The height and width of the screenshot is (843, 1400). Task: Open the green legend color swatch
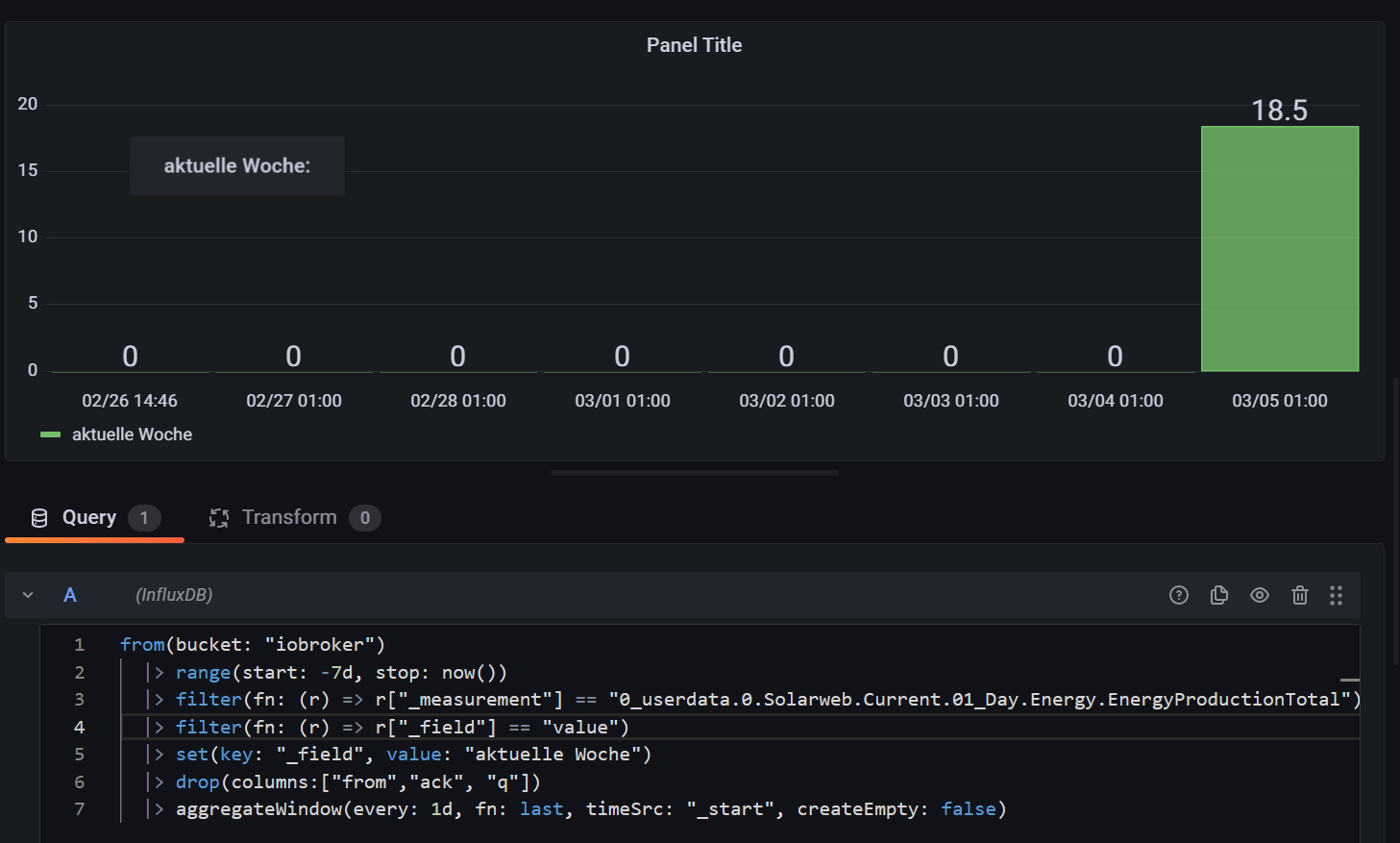click(x=50, y=434)
